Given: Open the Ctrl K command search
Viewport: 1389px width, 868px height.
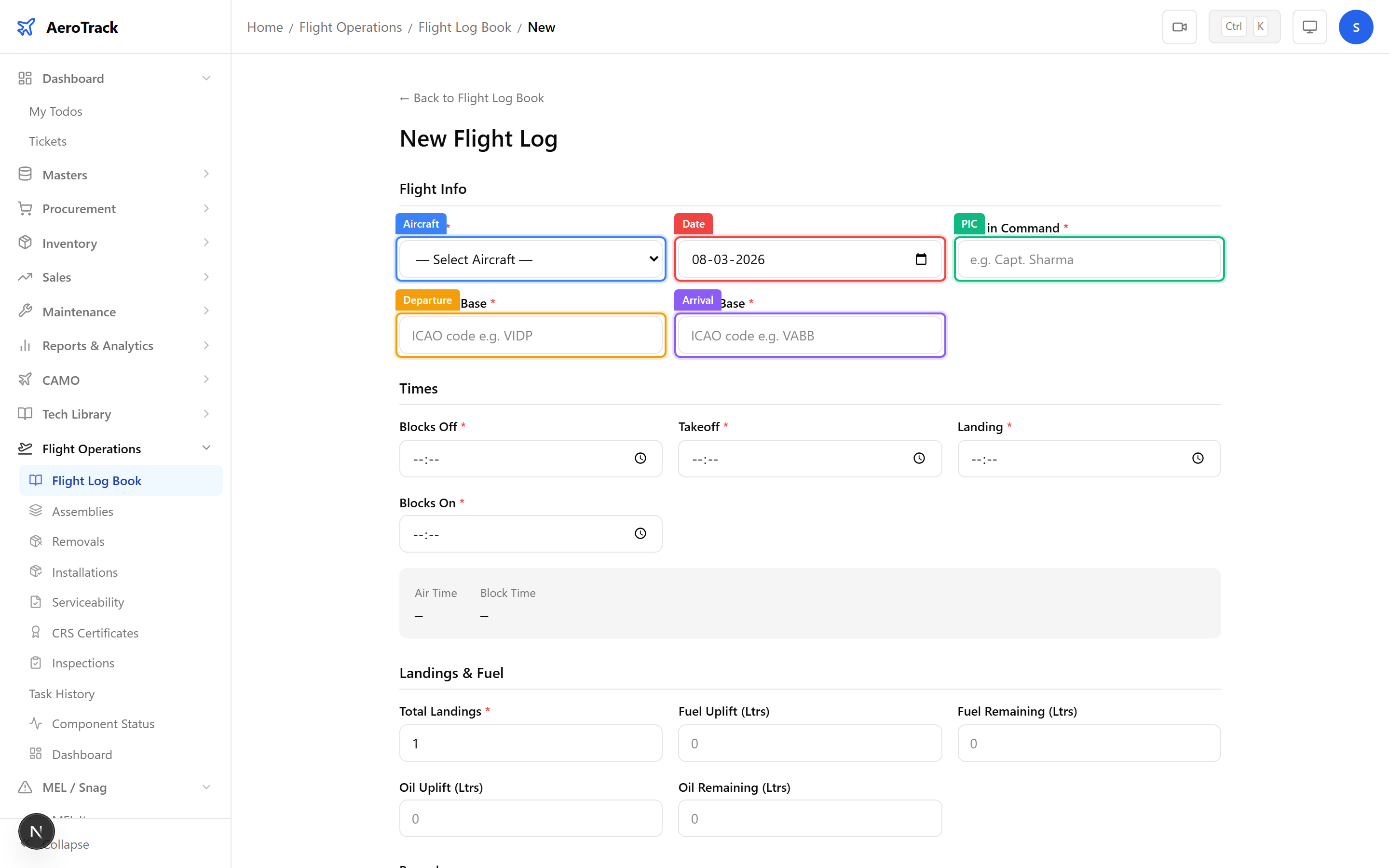Looking at the screenshot, I should point(1244,27).
